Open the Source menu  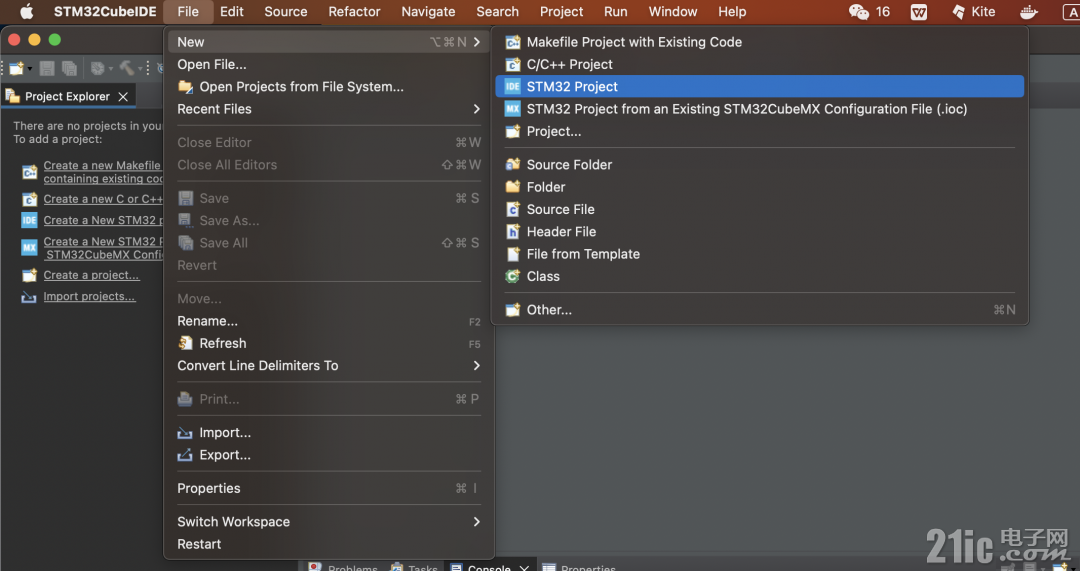[286, 12]
